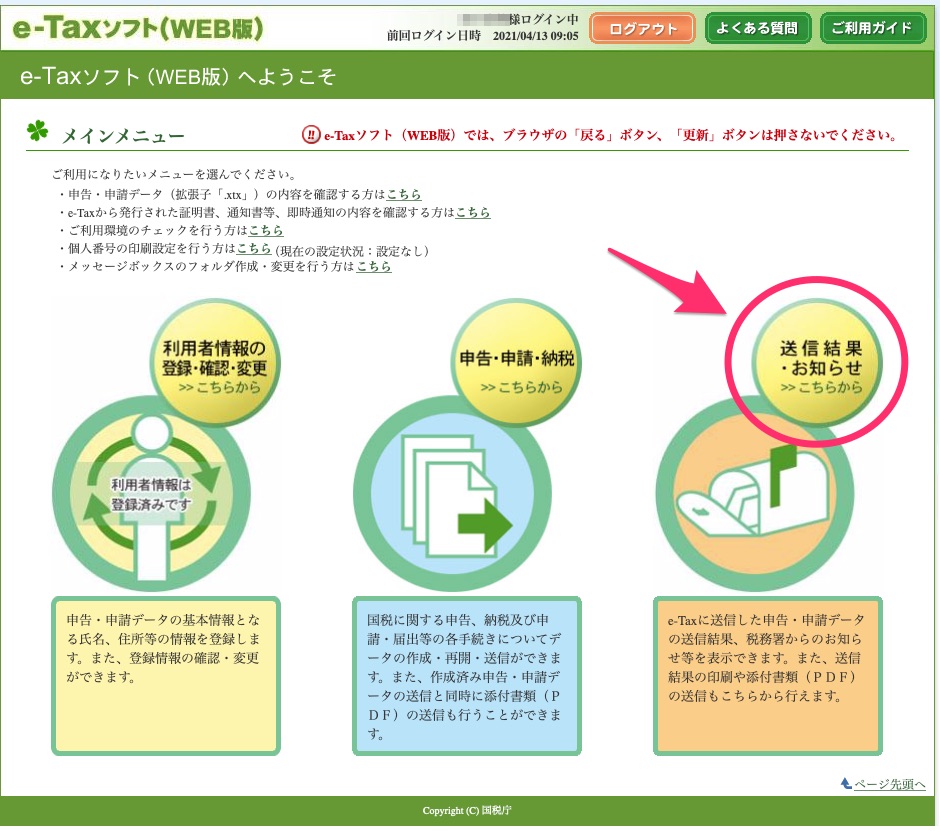
Task: Click ページ先頭へ link
Action: coord(890,784)
